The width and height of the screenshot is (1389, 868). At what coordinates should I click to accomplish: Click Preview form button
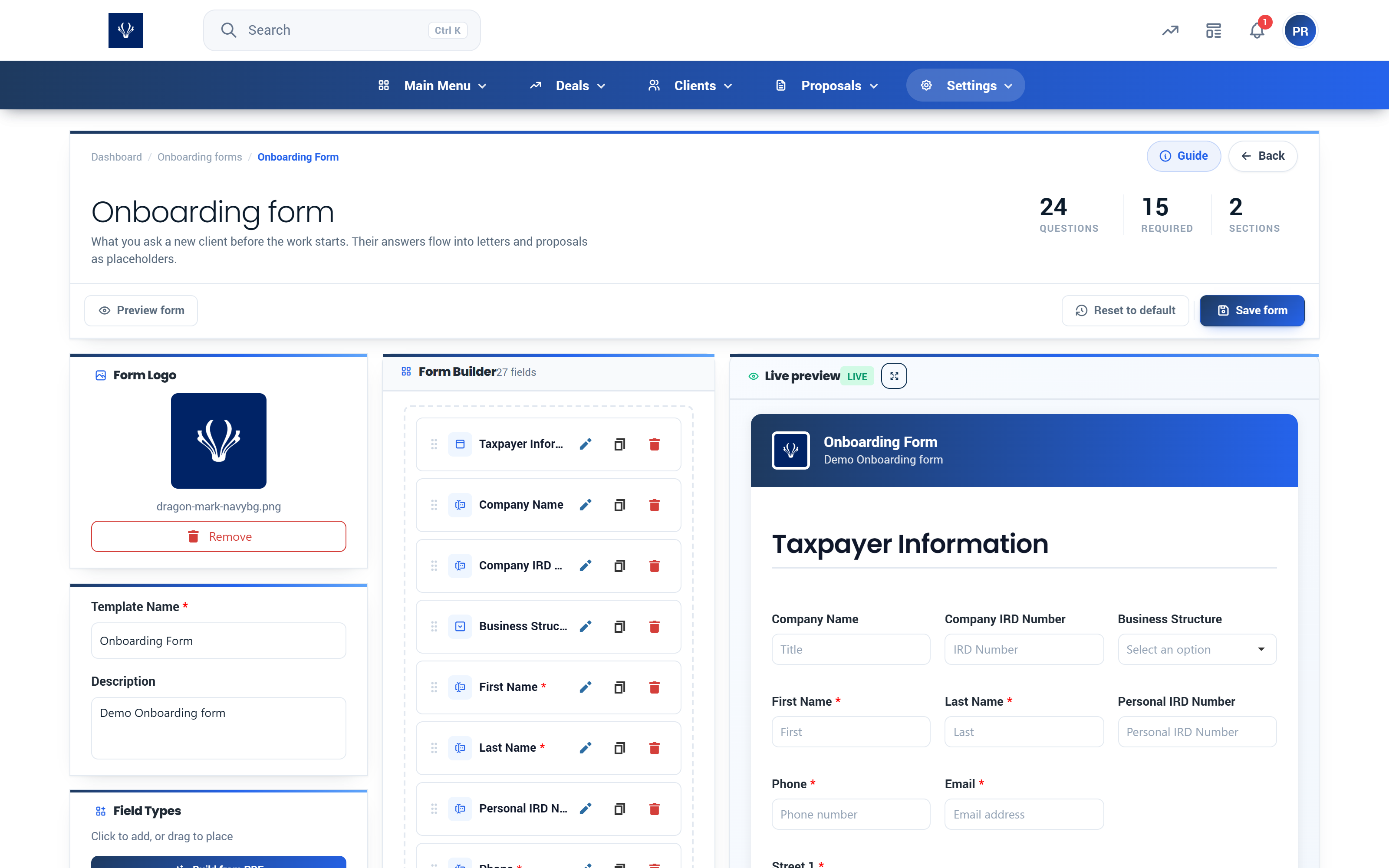click(x=141, y=311)
